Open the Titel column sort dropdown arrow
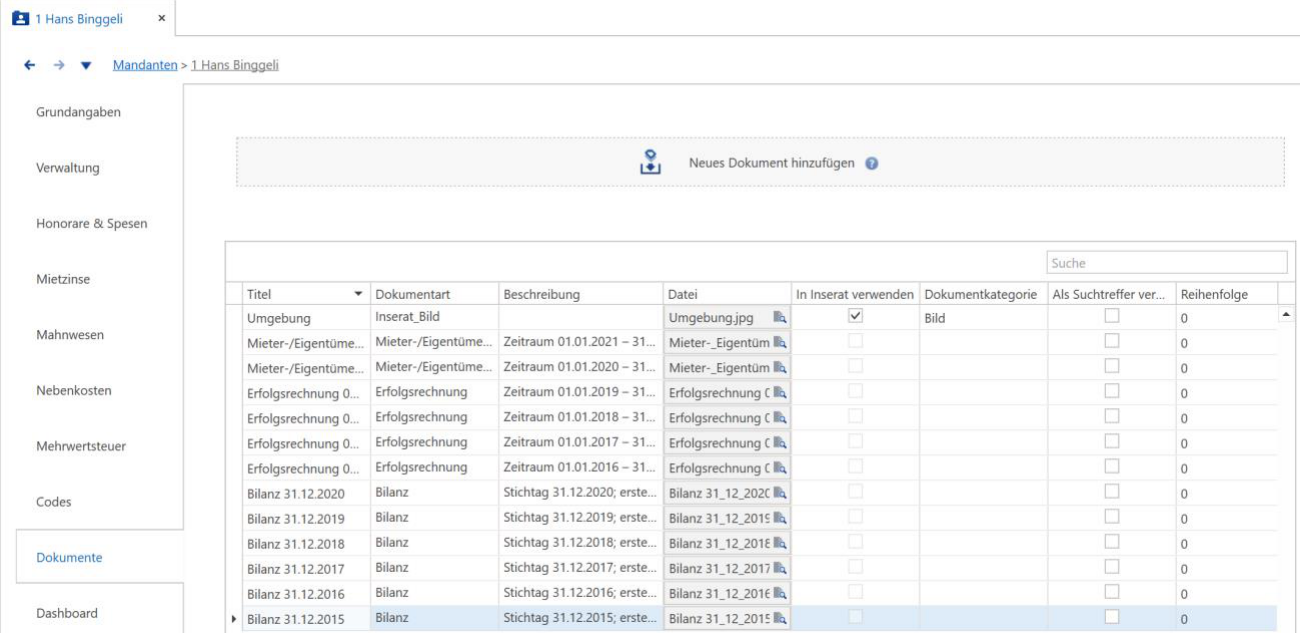 click(358, 294)
